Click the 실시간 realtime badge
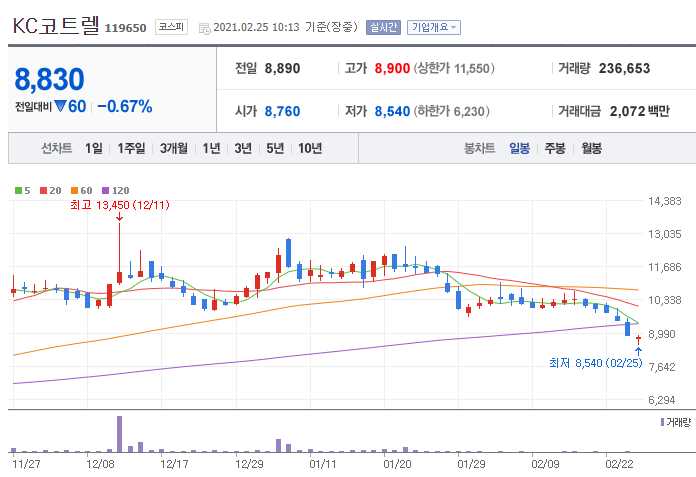Viewport: 696px width, 477px height. tap(383, 28)
